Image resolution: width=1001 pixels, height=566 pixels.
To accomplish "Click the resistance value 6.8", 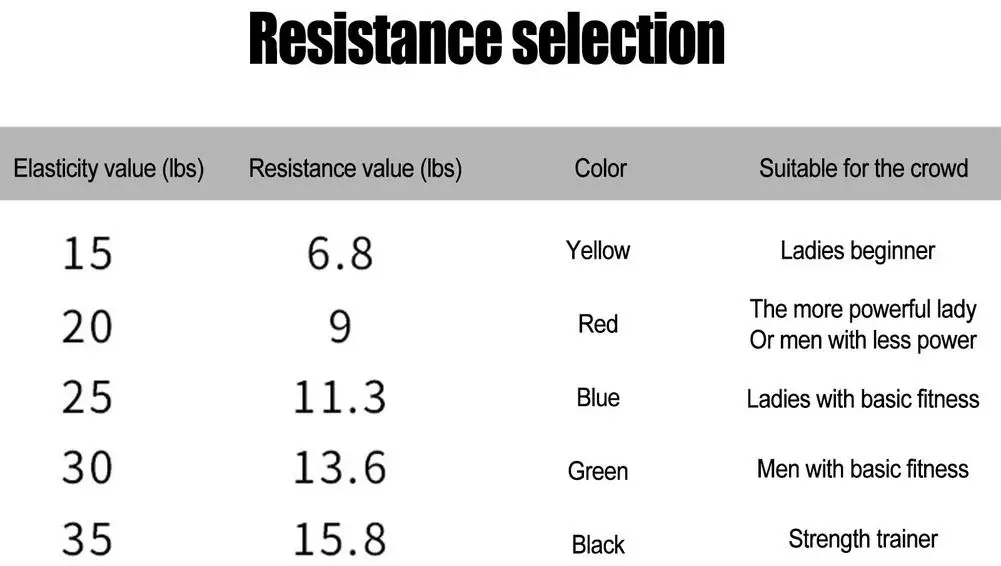I will [x=340, y=253].
